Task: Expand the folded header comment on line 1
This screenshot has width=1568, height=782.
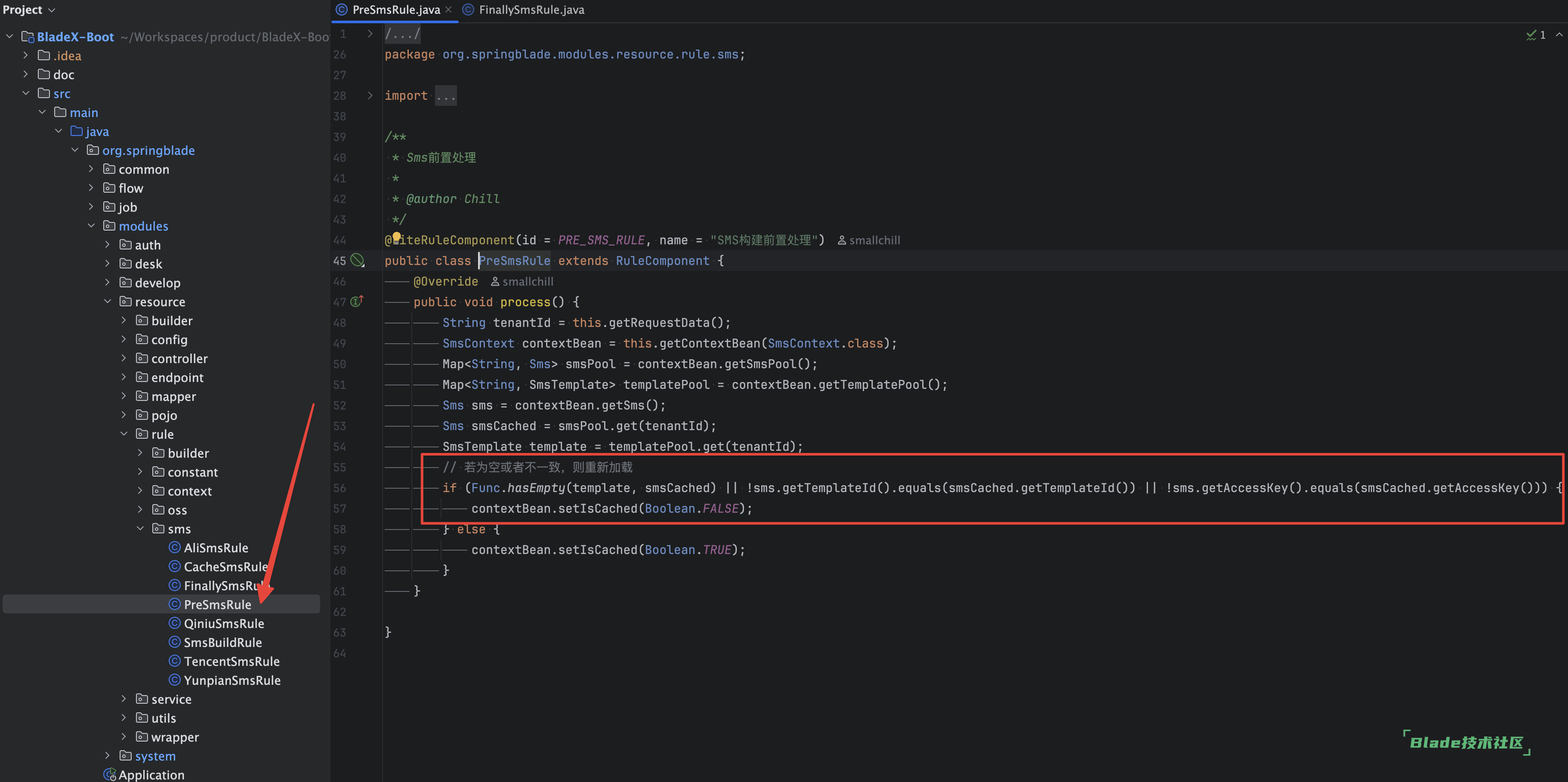Action: pos(370,34)
